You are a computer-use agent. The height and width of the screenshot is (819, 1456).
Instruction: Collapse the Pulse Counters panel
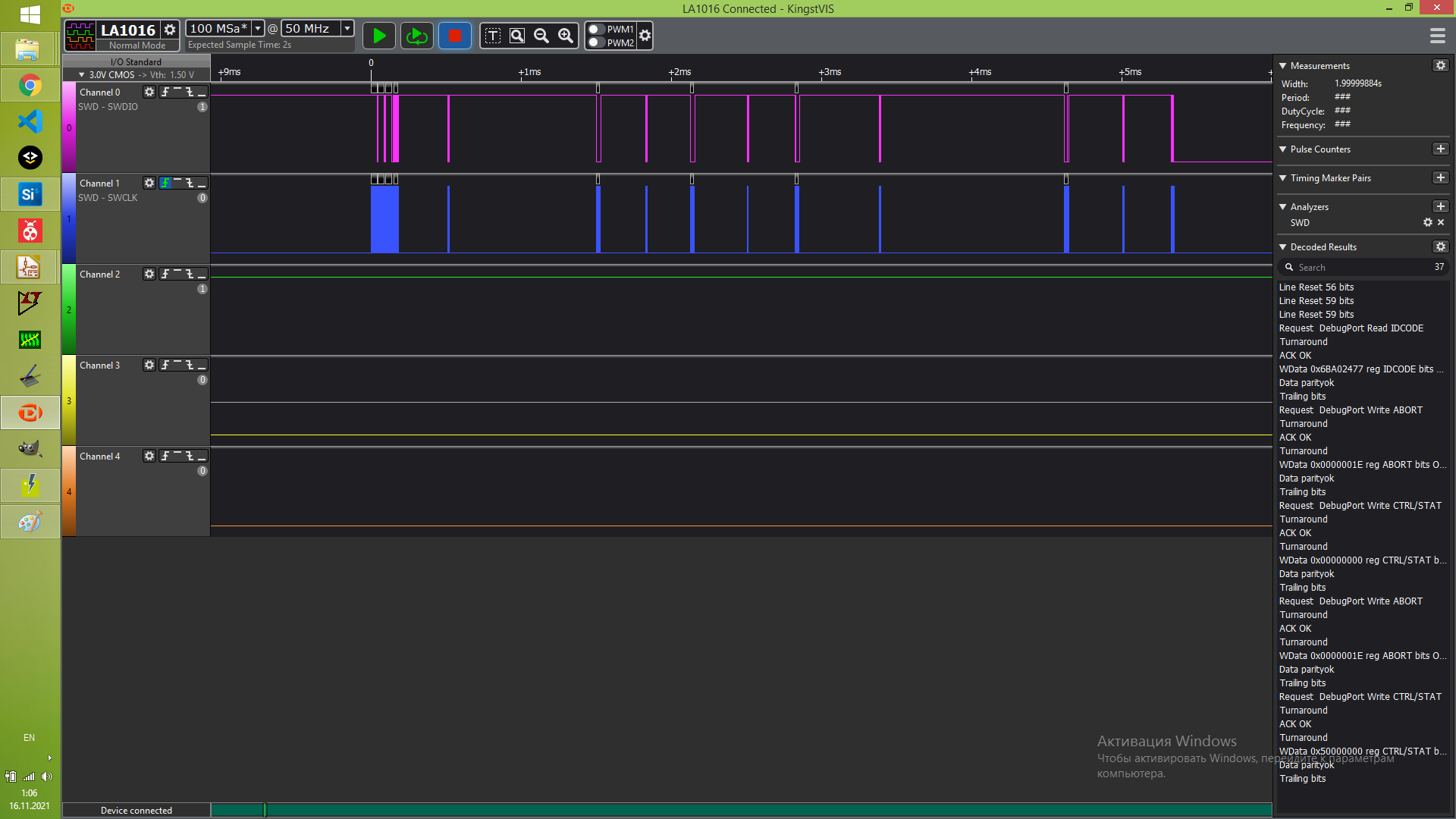coord(1283,149)
